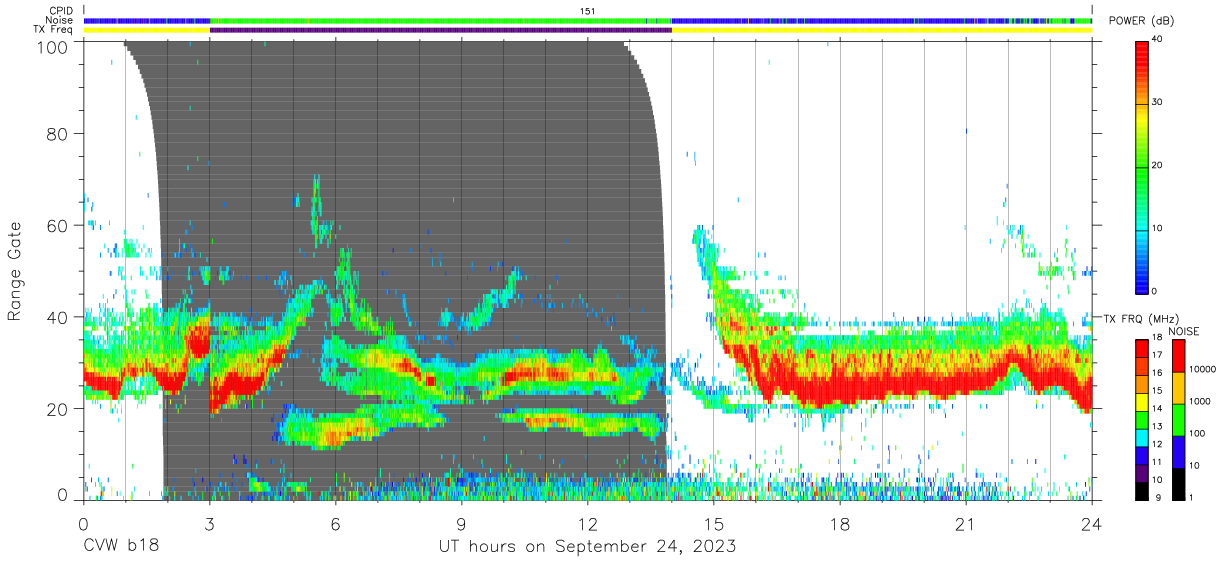Click UT hour tick '6'
This screenshot has height=567, width=1228.
click(335, 524)
